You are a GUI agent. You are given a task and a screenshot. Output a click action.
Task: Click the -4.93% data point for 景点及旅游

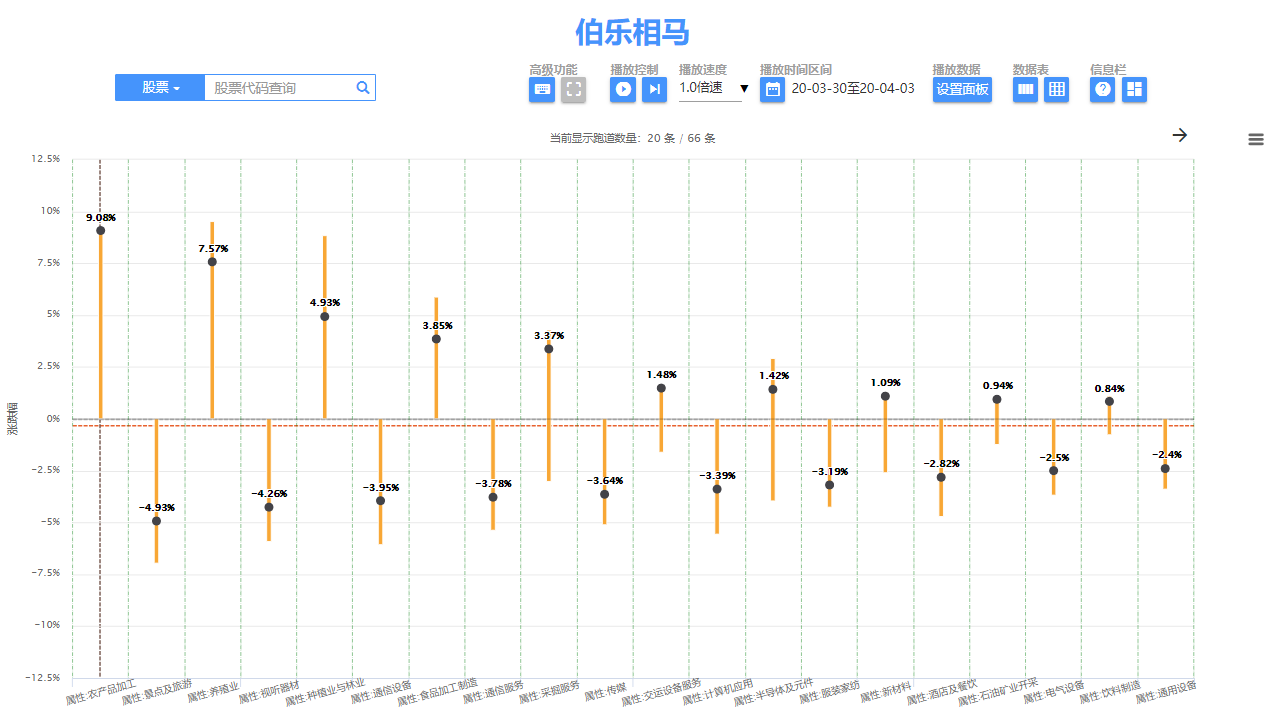(x=156, y=521)
